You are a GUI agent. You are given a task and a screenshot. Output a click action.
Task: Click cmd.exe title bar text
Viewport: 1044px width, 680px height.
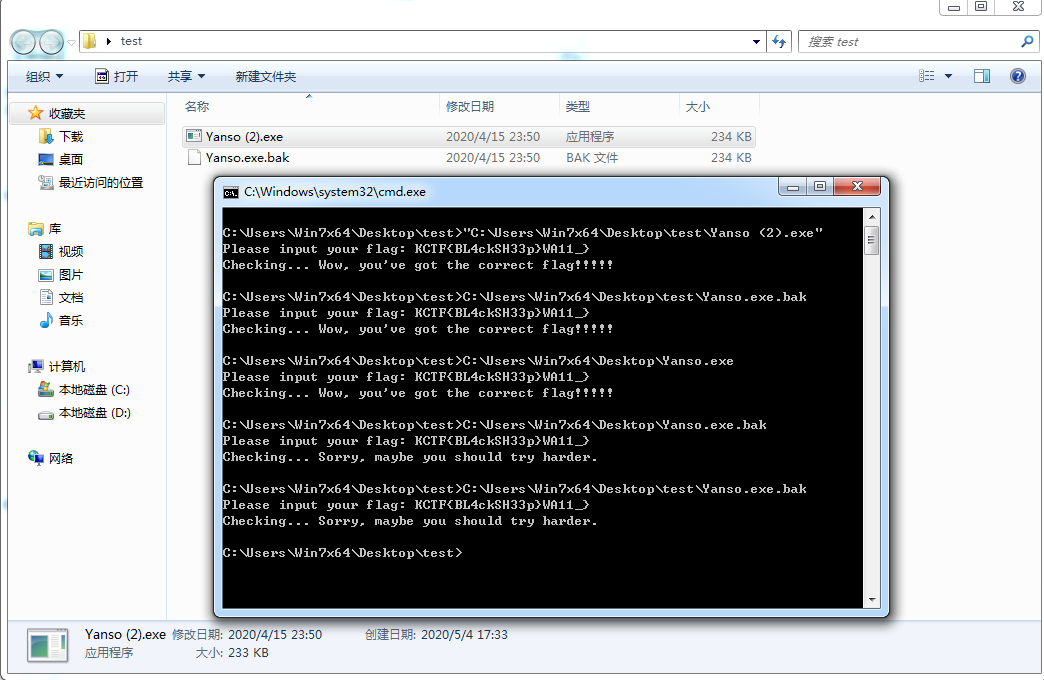[334, 192]
